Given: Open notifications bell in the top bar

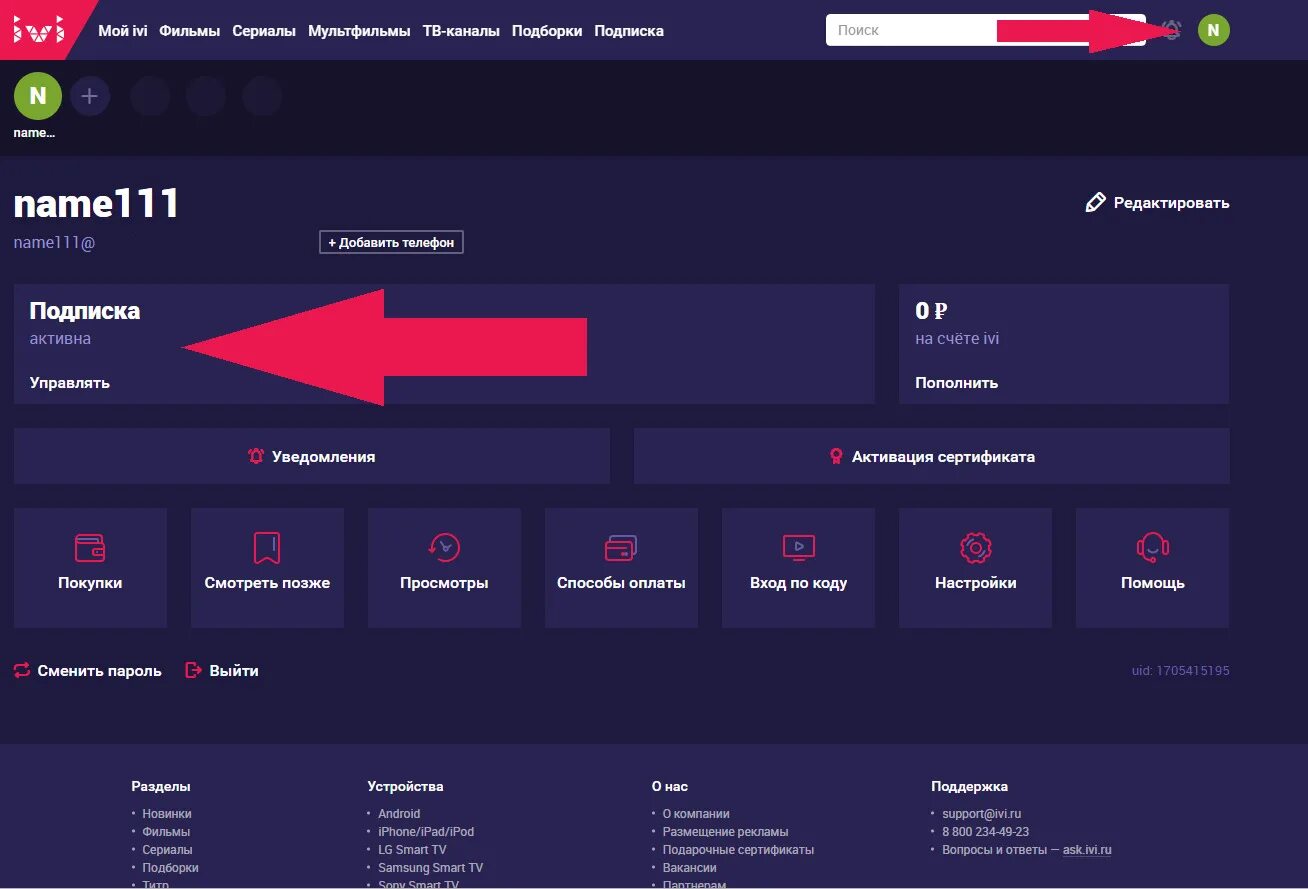Looking at the screenshot, I should pos(1171,30).
